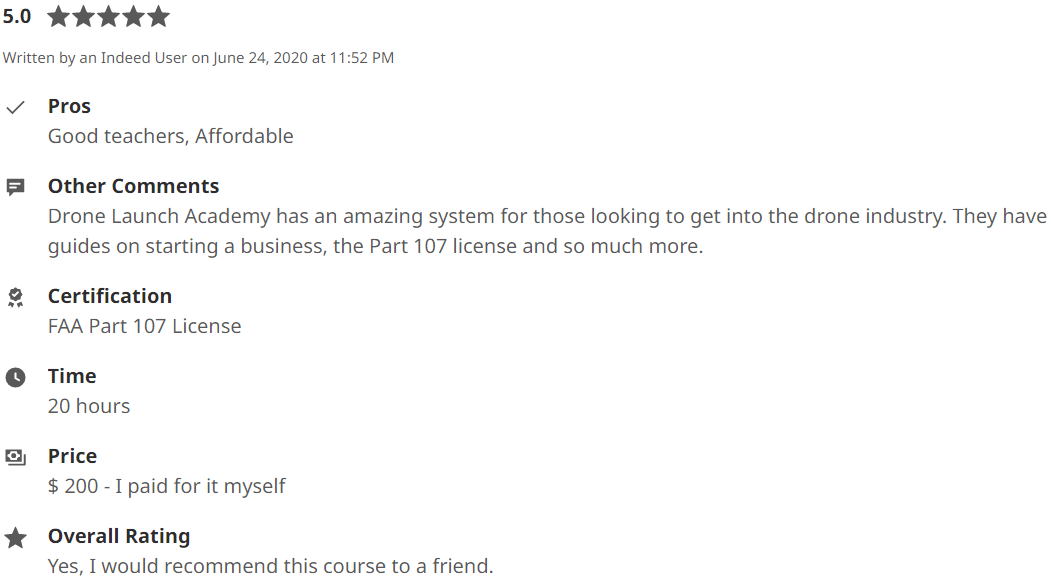Image resolution: width=1051 pixels, height=581 pixels.
Task: Click the $ 200 price text
Action: (x=73, y=486)
